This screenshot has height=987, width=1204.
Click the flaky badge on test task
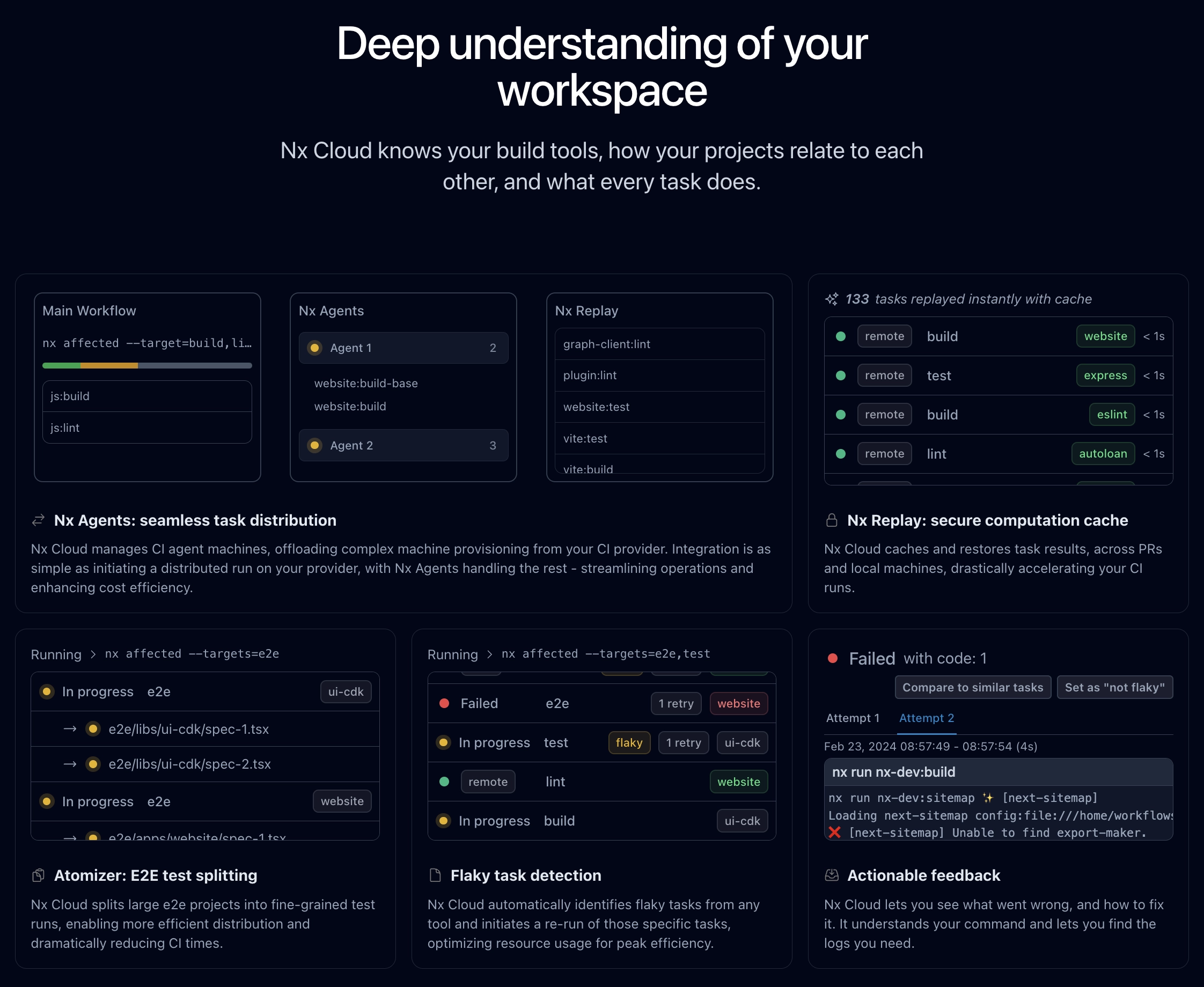pyautogui.click(x=628, y=742)
